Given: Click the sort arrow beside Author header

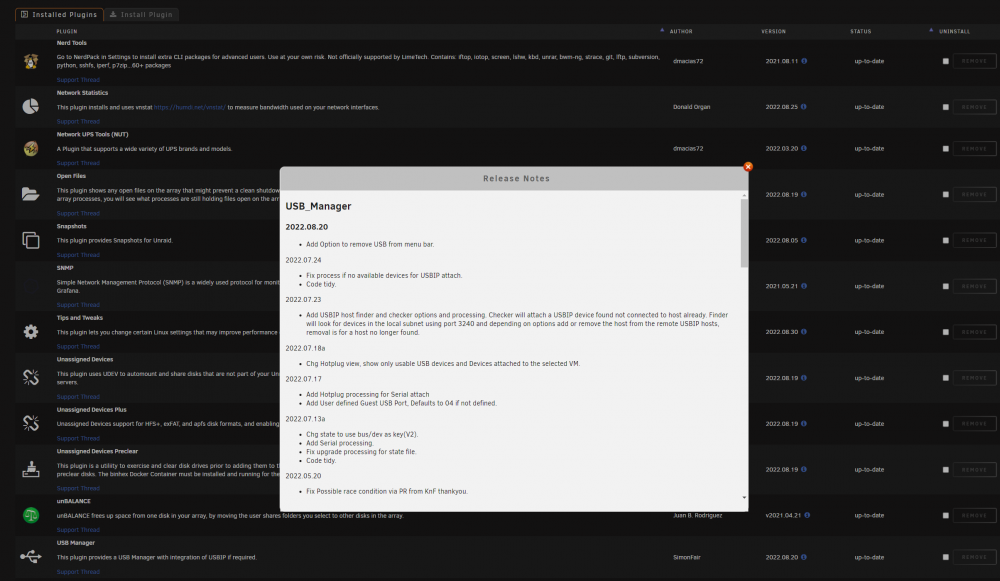Looking at the screenshot, I should [662, 30].
